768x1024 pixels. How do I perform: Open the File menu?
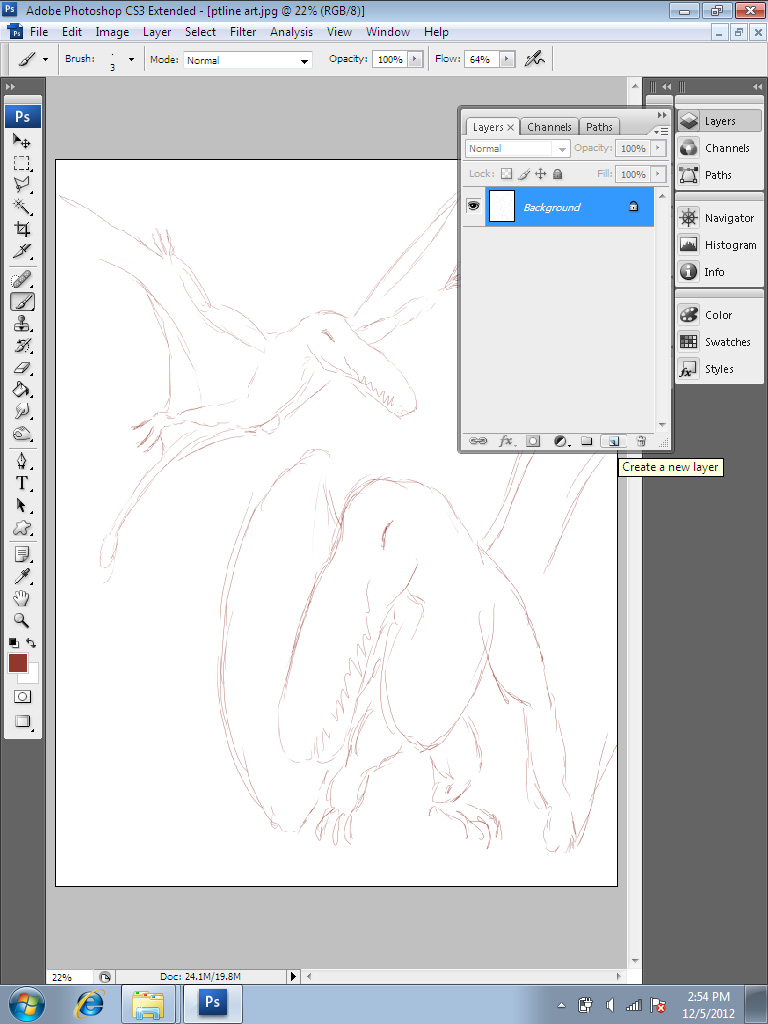[39, 32]
